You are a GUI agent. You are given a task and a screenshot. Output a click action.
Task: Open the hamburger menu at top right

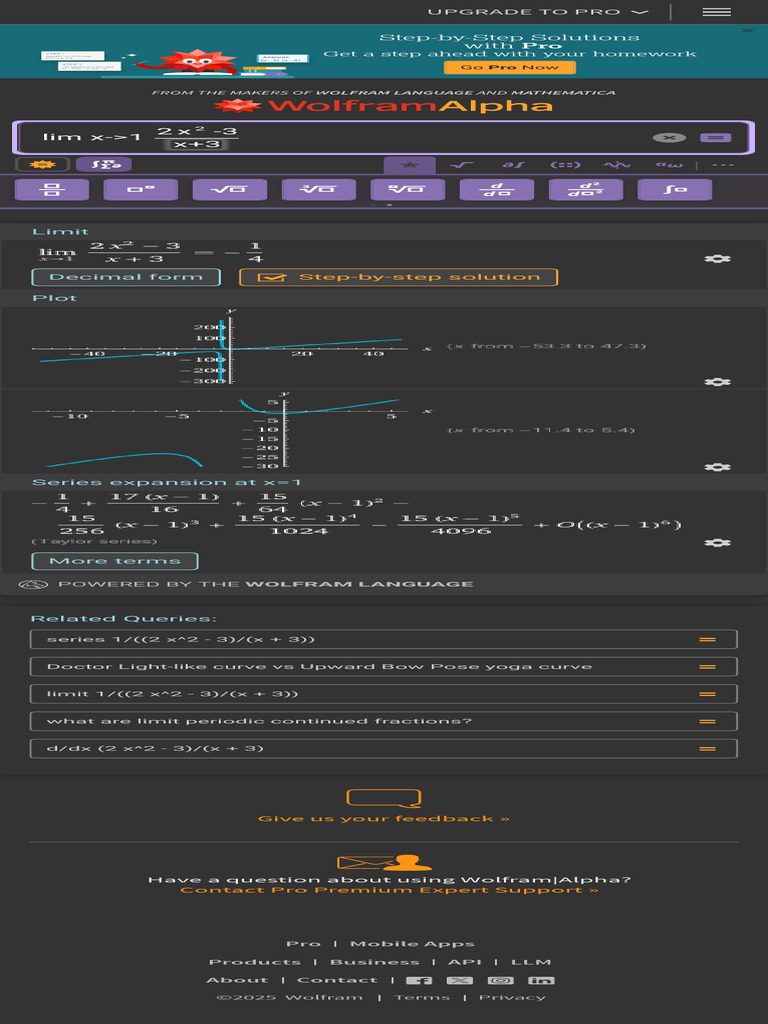716,12
